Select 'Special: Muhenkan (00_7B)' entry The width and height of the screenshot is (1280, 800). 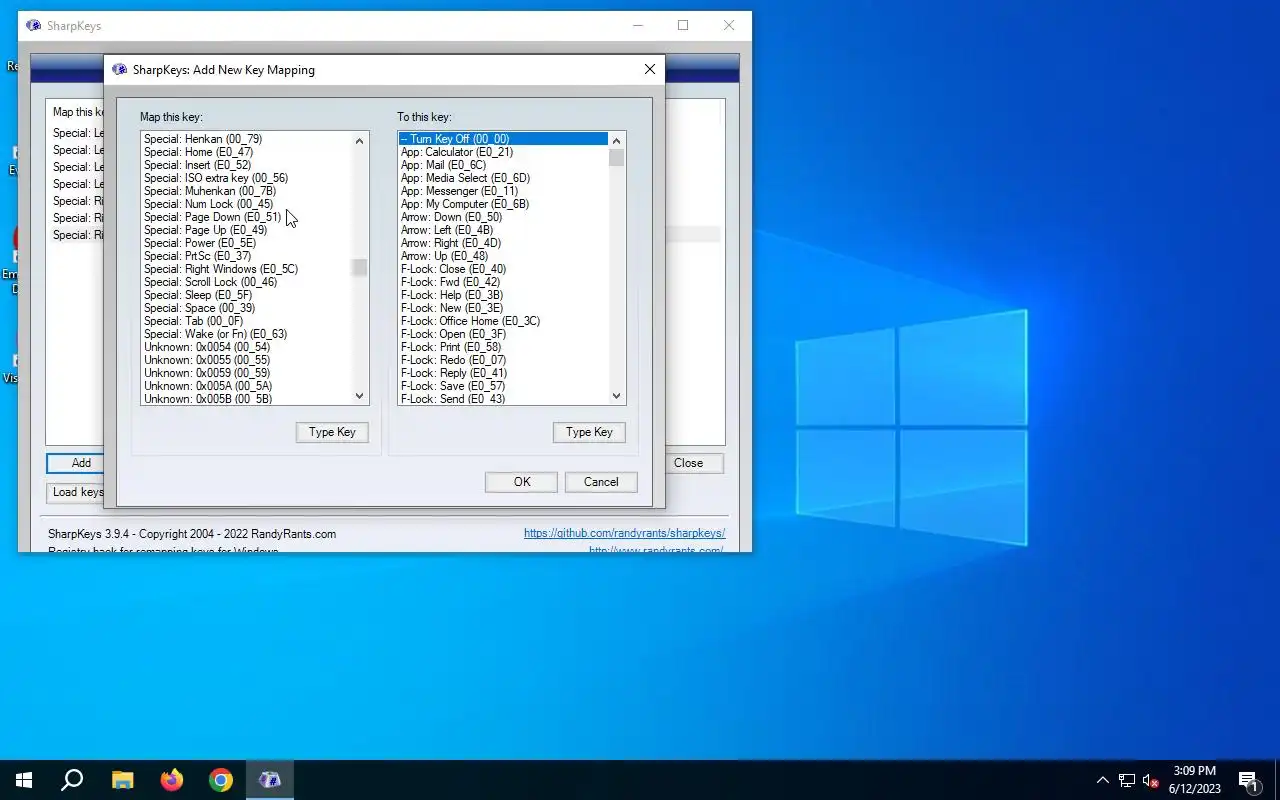(x=246, y=191)
